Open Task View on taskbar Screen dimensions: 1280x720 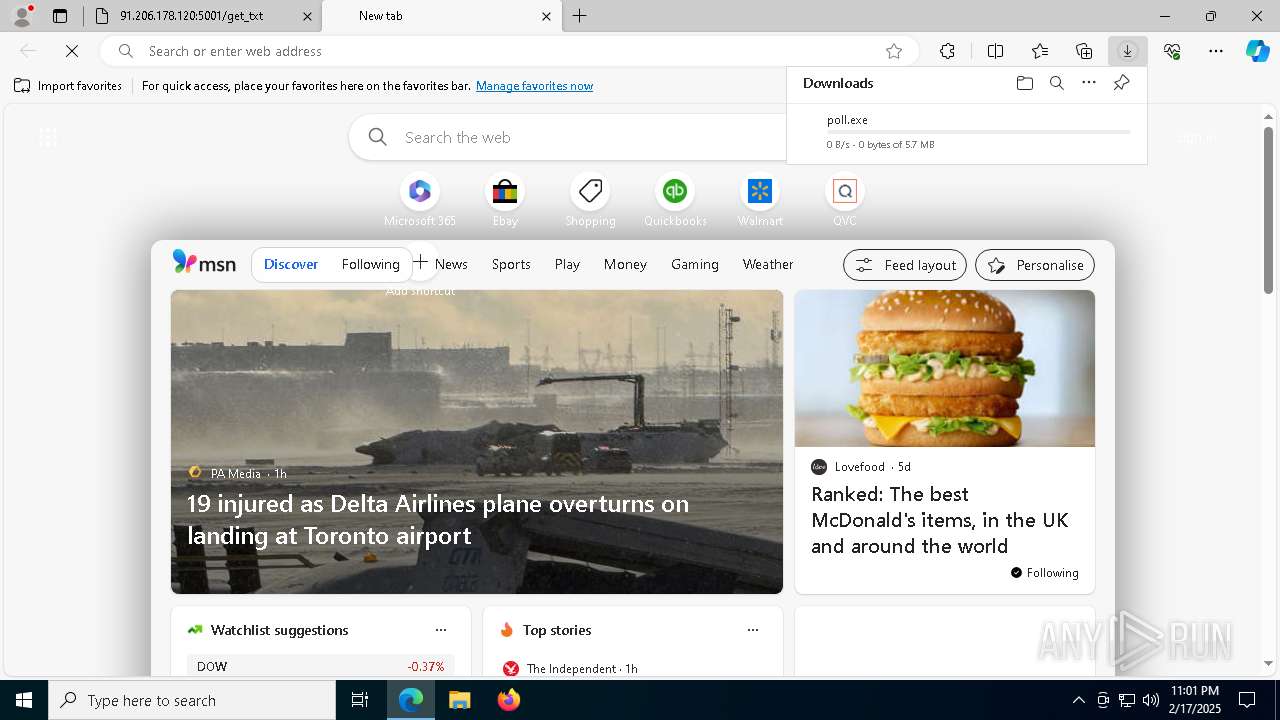point(360,700)
